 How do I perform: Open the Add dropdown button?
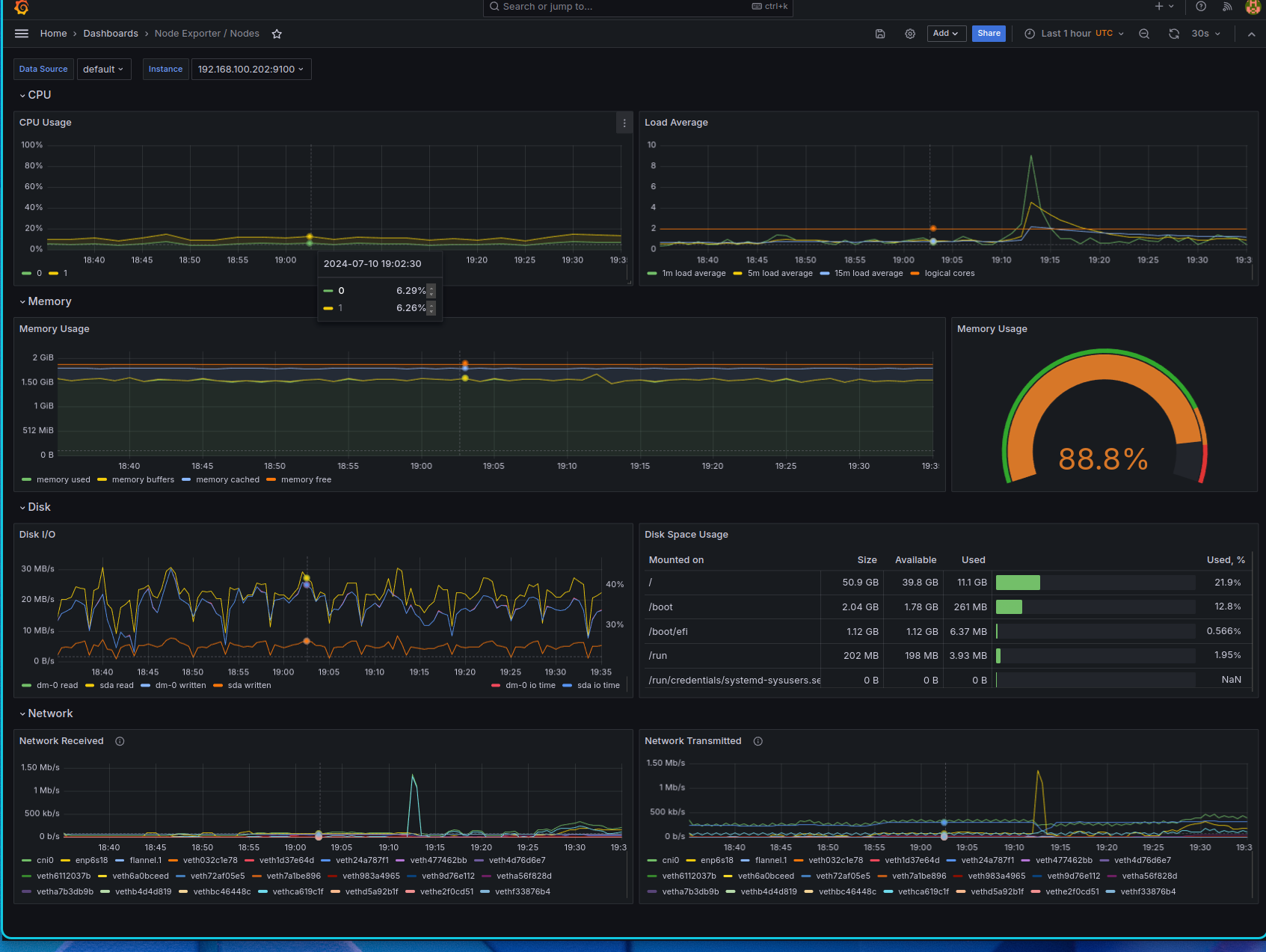tap(946, 34)
